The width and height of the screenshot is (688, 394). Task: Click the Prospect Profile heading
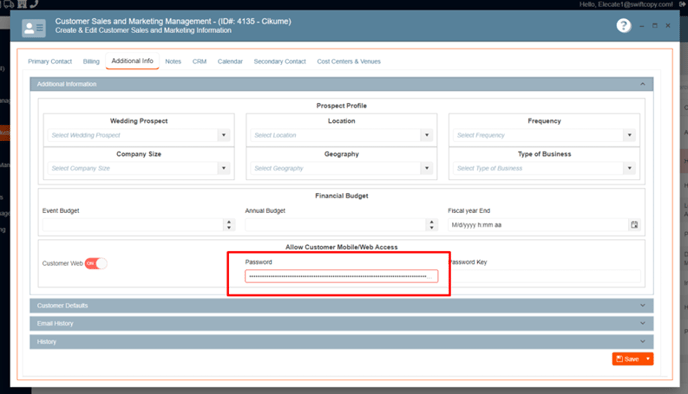(x=341, y=106)
